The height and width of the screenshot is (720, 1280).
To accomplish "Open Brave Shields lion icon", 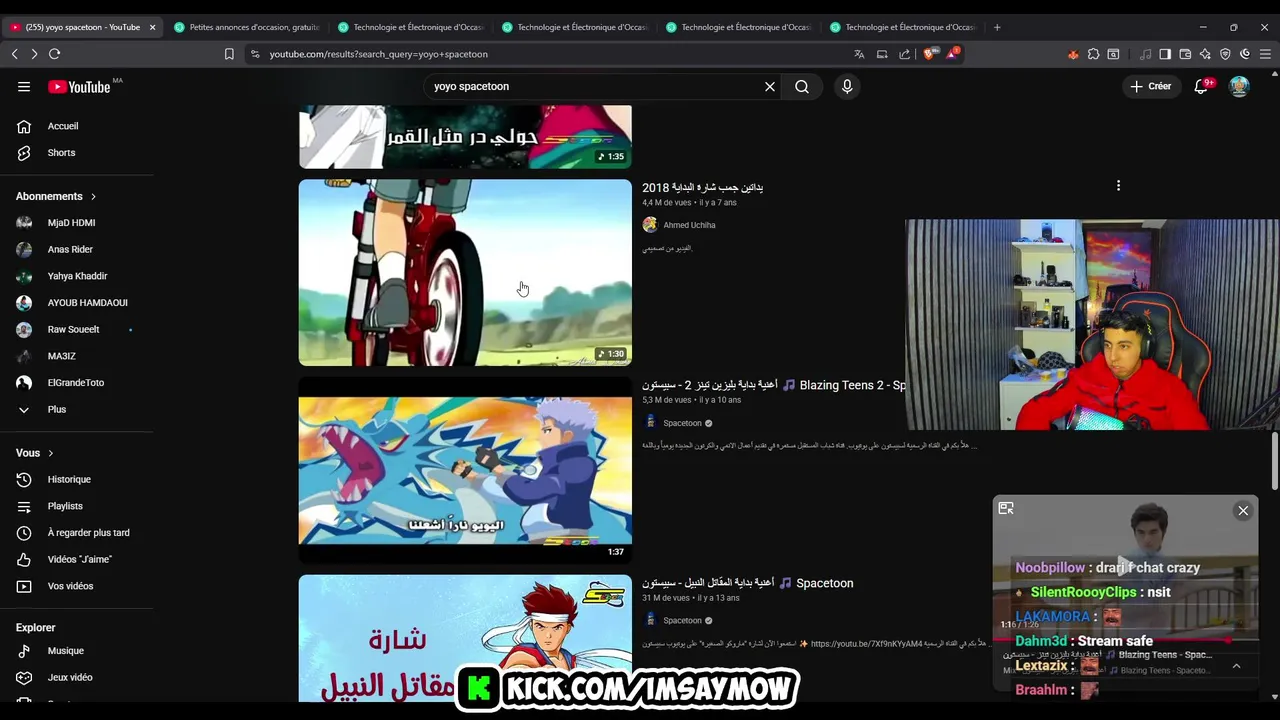I will pos(929,54).
